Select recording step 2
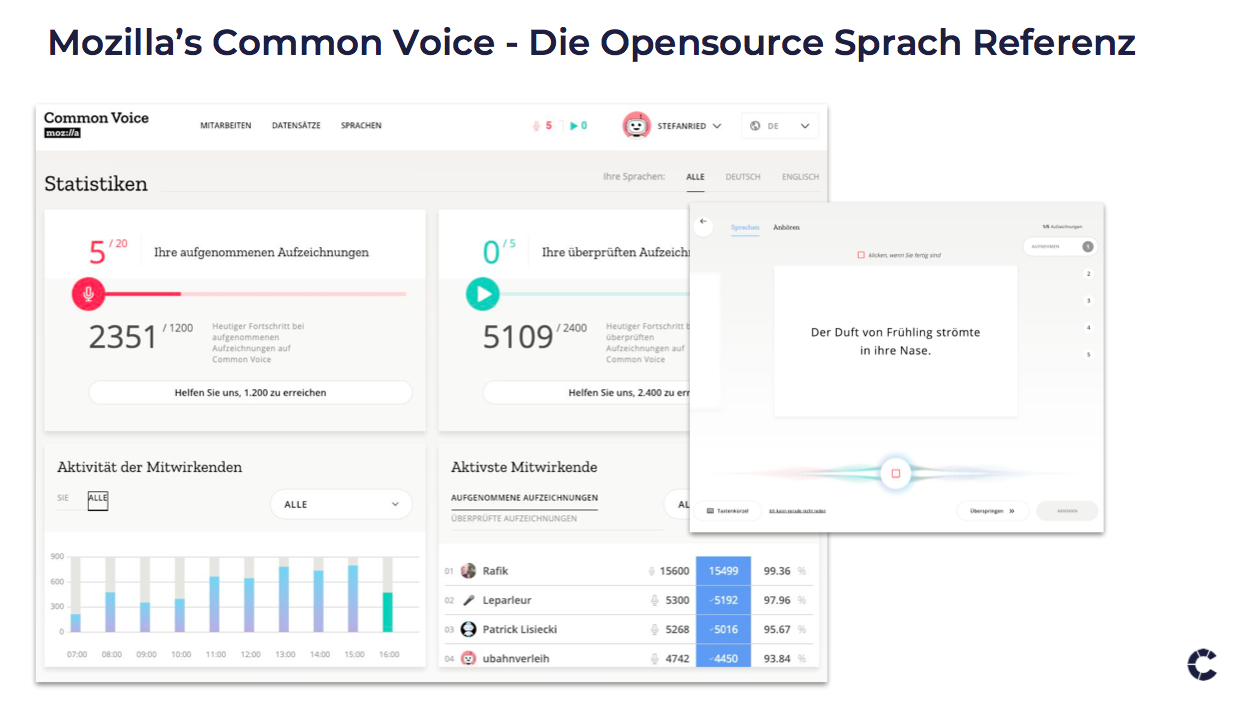Viewport: 1256px width, 703px height. pyautogui.click(x=1088, y=274)
